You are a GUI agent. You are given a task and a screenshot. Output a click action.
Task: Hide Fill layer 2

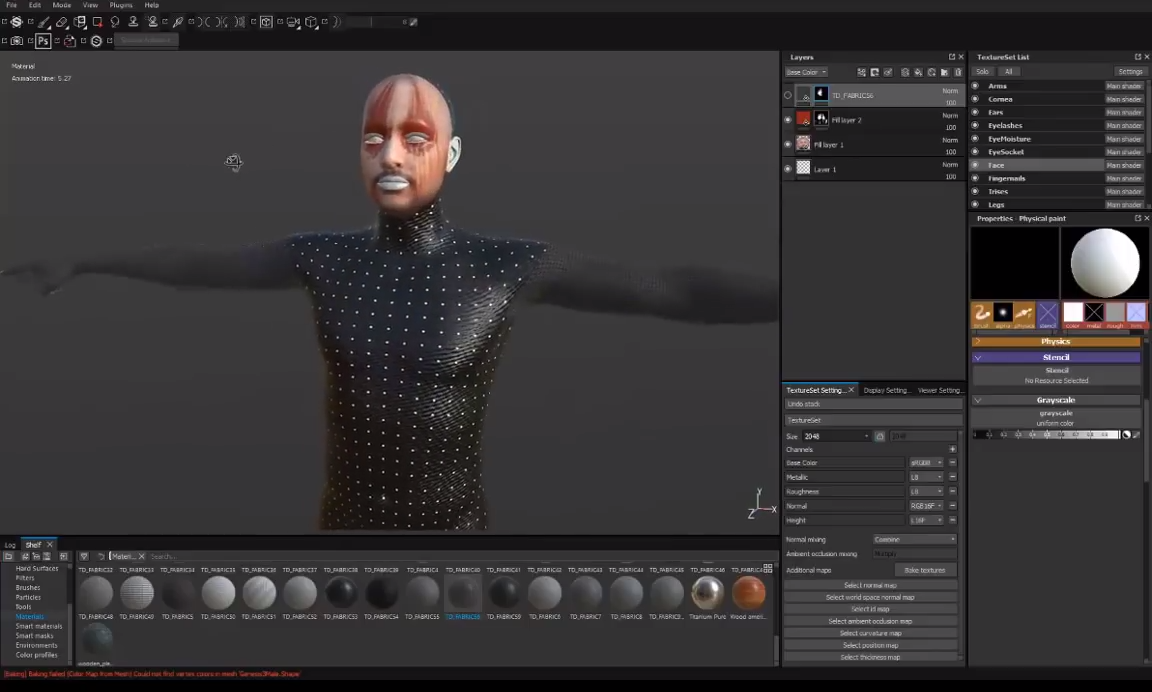(788, 120)
